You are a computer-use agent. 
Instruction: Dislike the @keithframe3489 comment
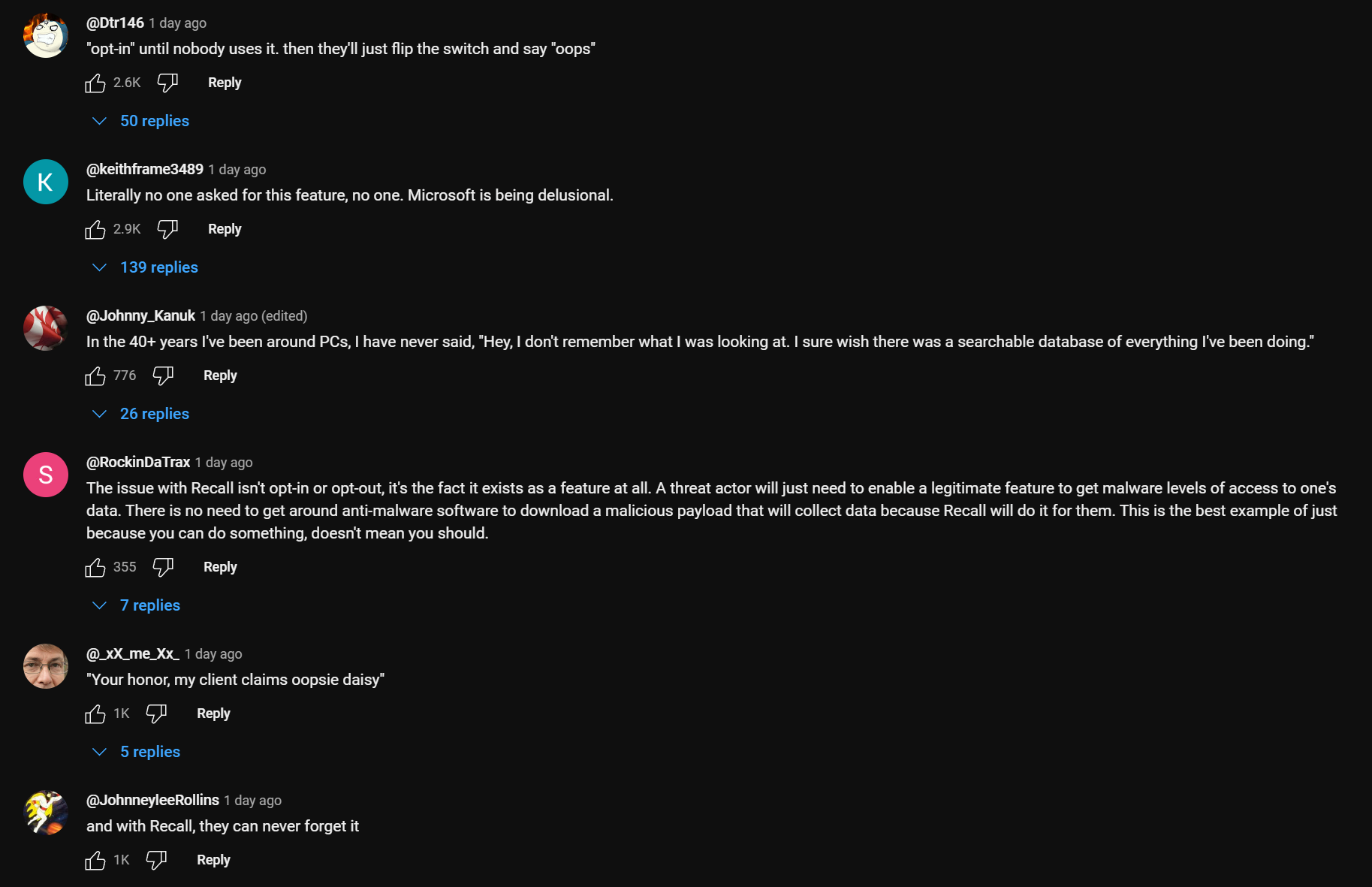[x=167, y=229]
